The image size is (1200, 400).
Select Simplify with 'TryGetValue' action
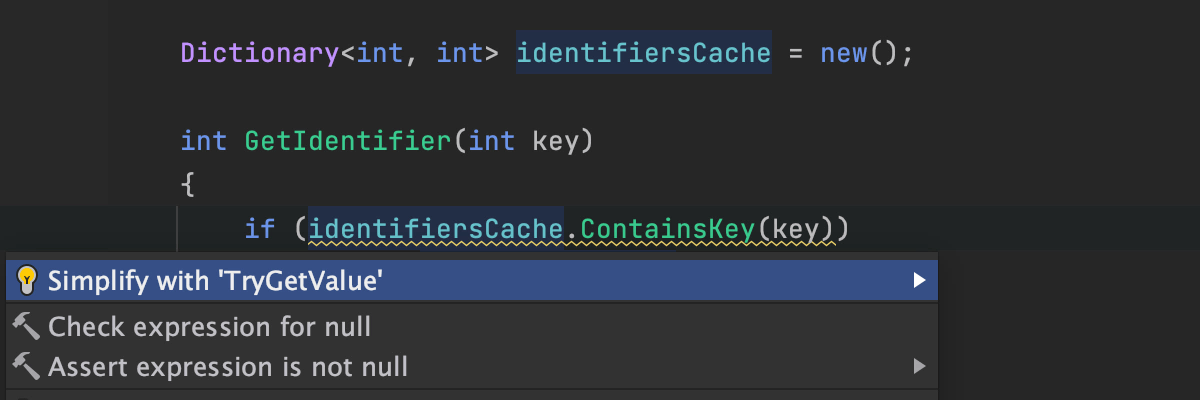pos(216,281)
